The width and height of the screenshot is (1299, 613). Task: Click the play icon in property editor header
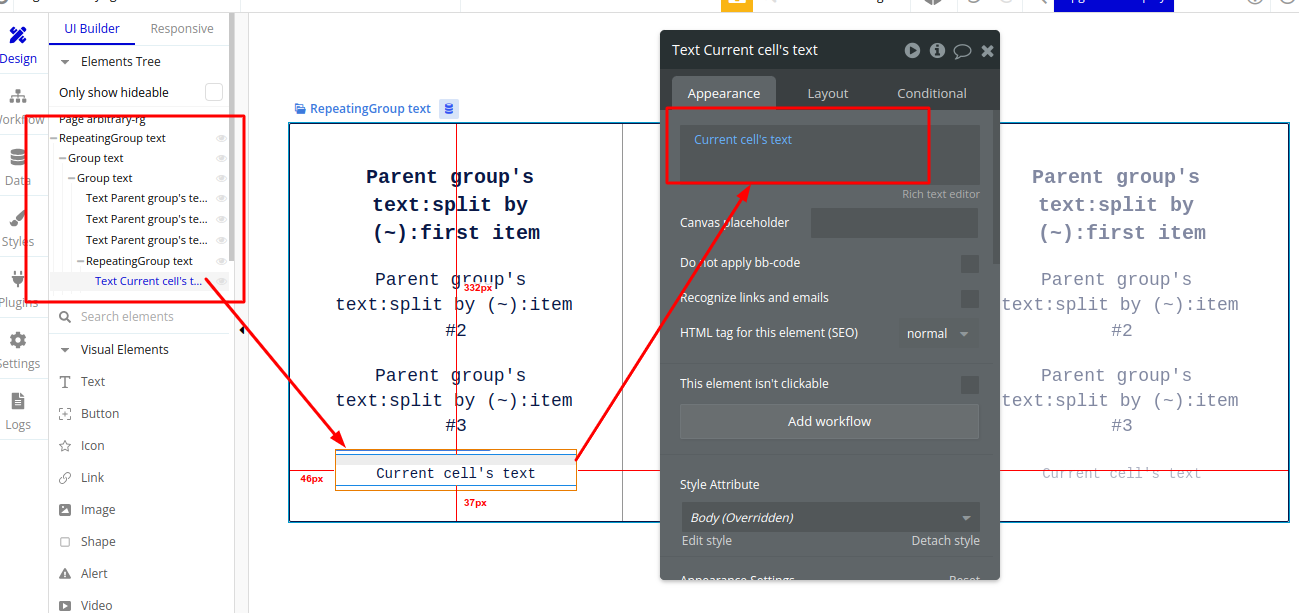click(912, 50)
